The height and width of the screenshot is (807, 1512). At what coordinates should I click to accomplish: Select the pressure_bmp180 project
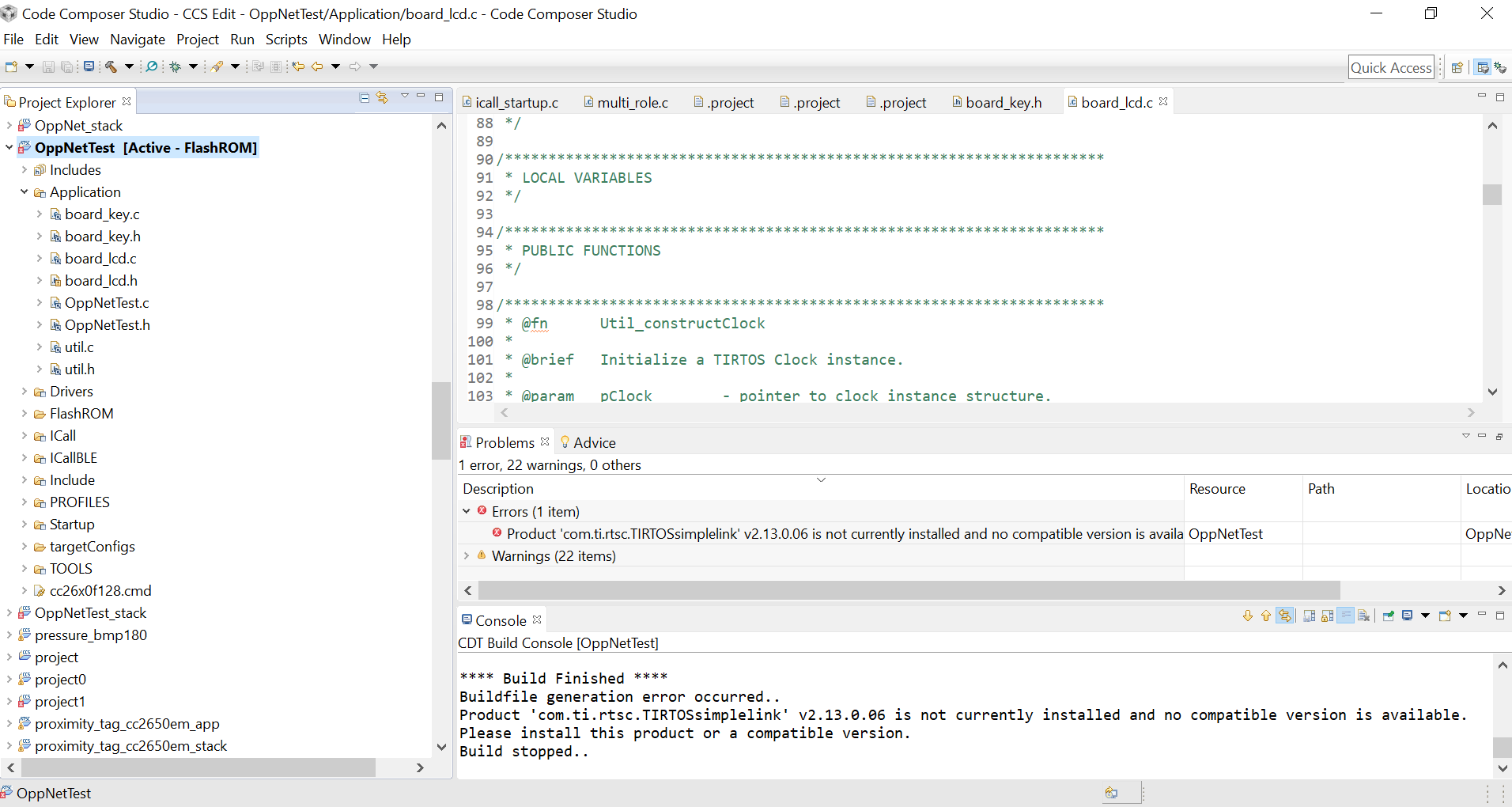pos(91,635)
